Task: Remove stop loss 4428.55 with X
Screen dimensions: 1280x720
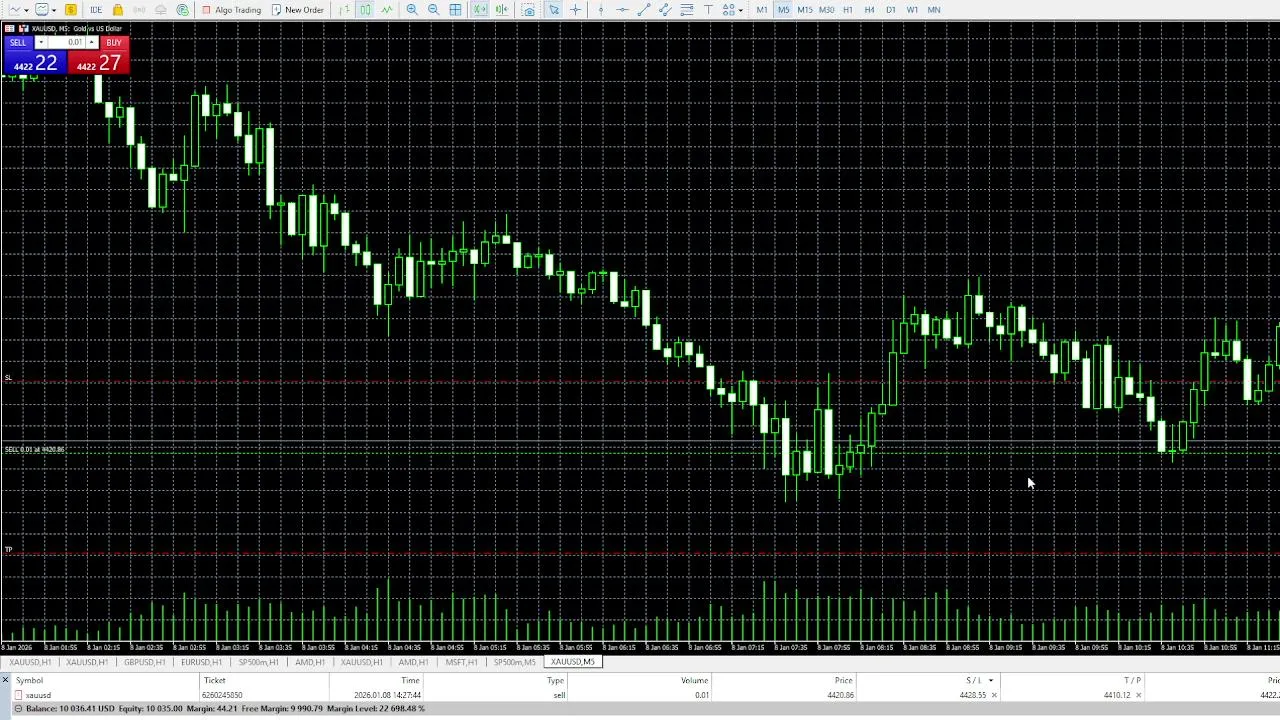Action: click(994, 695)
